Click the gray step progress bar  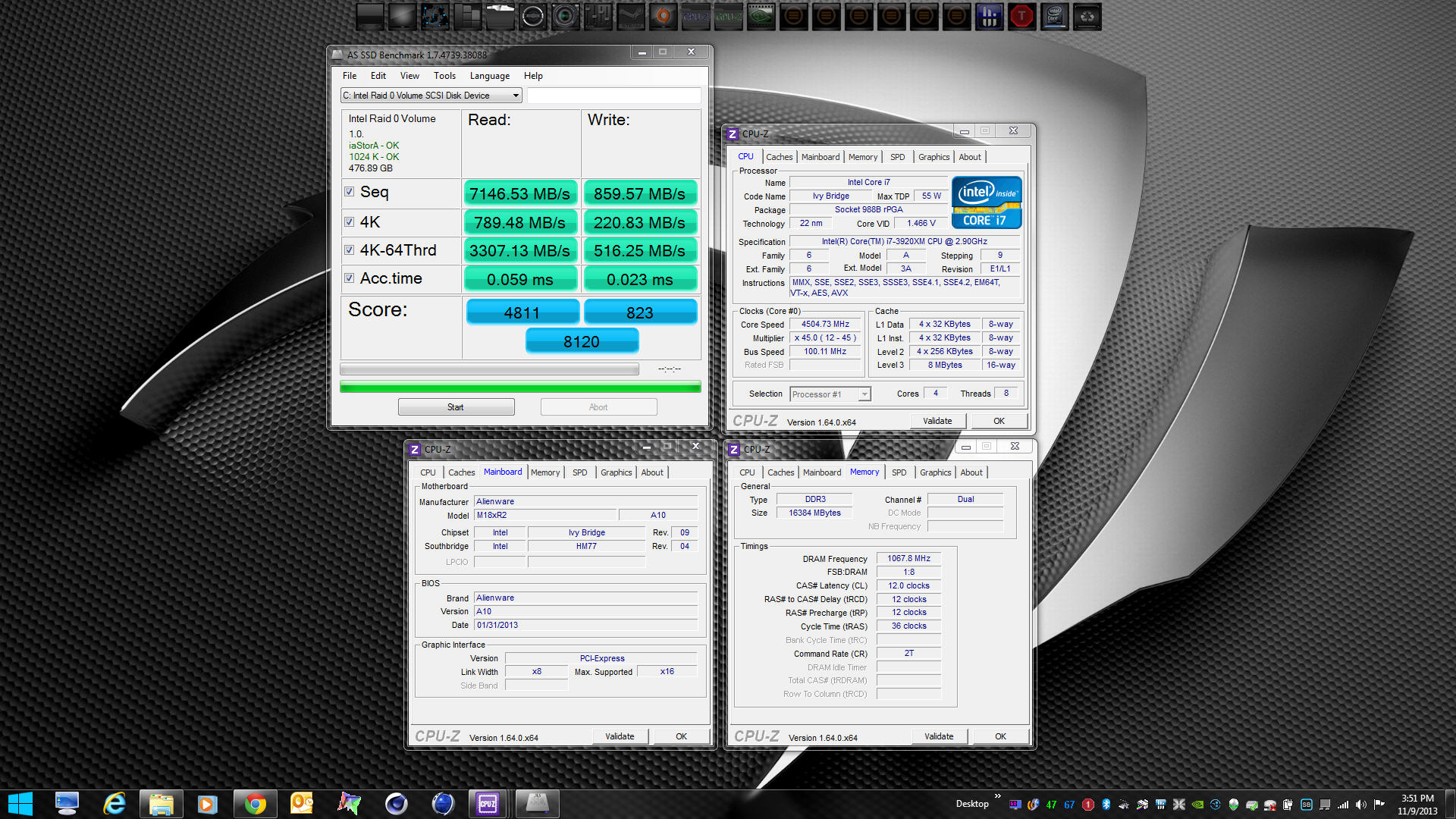pyautogui.click(x=489, y=369)
